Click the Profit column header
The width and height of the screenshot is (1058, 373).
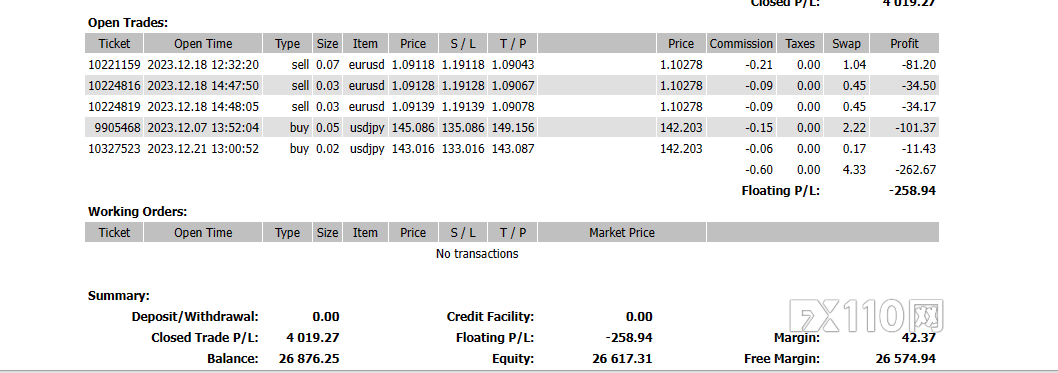pos(904,44)
